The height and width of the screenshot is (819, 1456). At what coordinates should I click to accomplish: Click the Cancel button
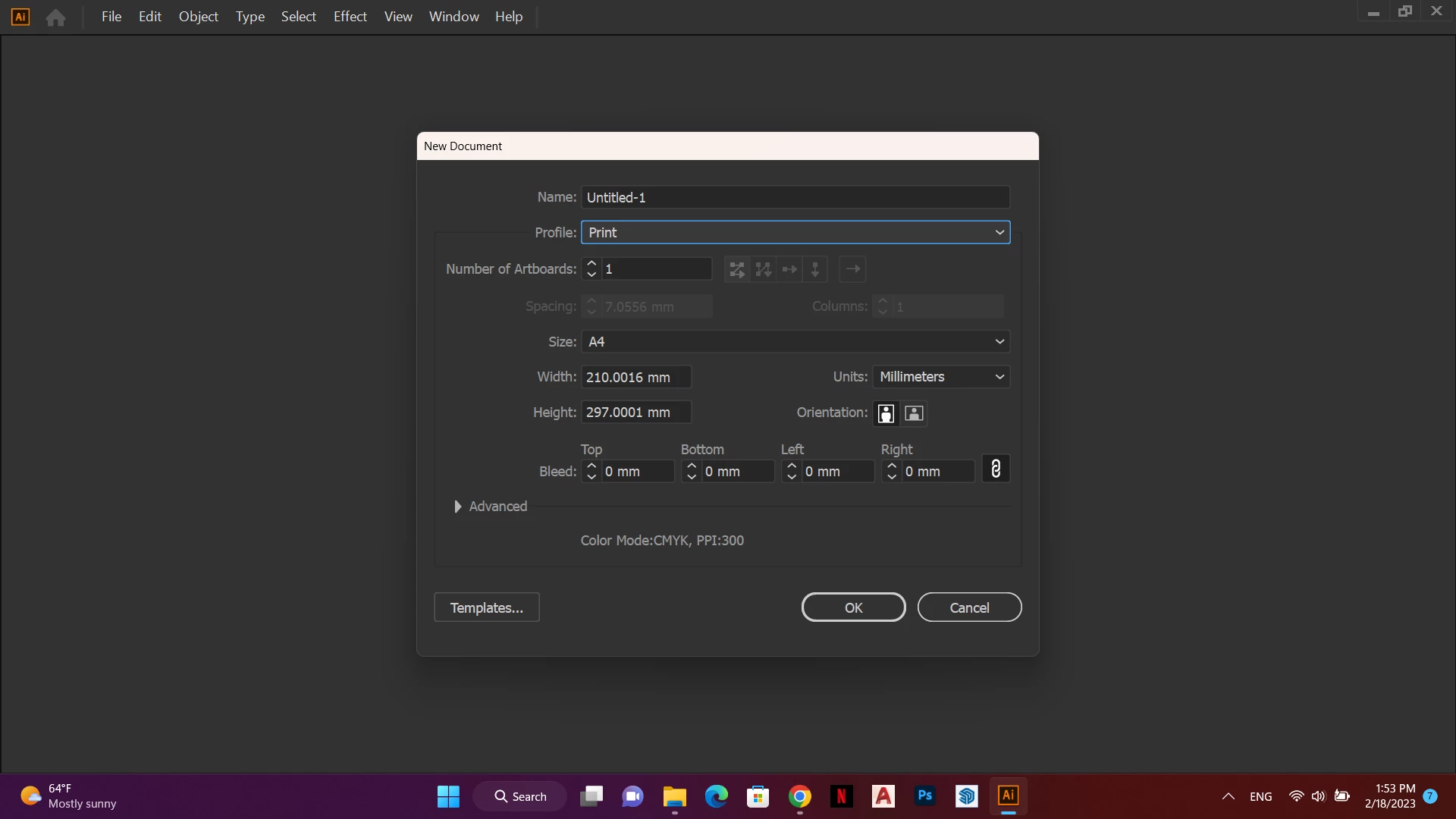[969, 607]
